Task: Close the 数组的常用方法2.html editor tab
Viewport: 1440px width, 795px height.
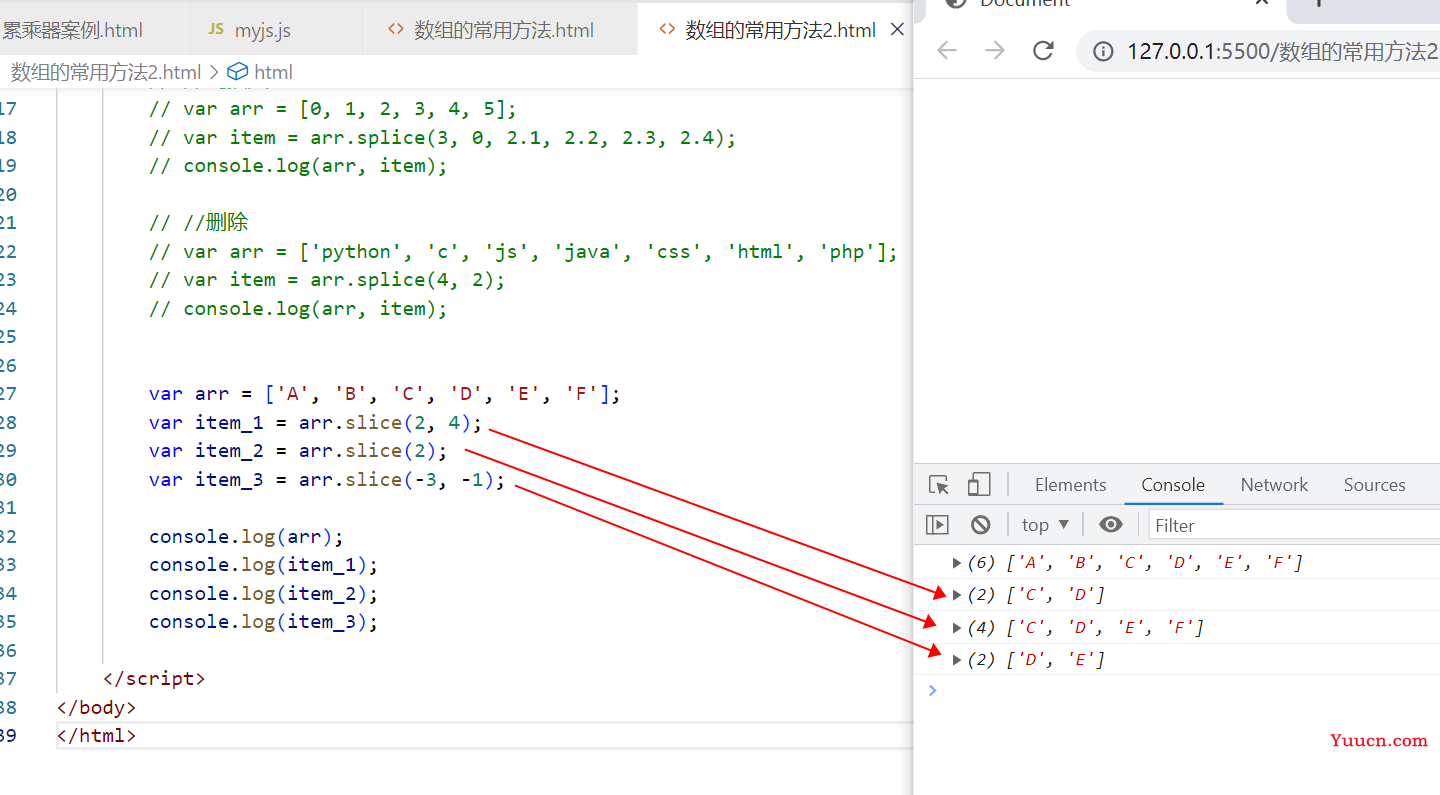Action: (897, 30)
